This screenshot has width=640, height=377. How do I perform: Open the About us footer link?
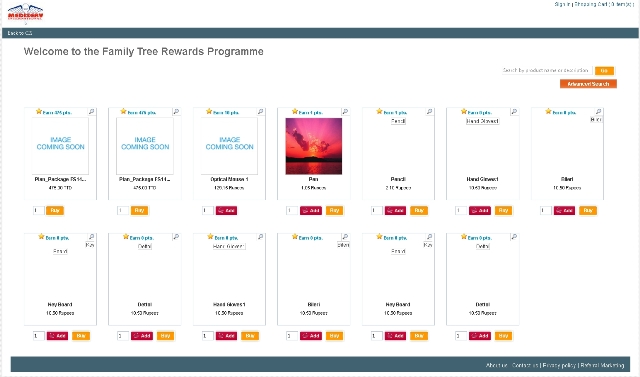496,365
